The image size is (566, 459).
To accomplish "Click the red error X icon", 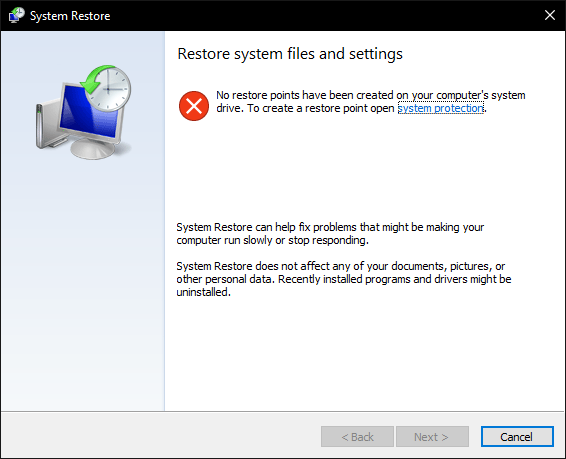I will 194,106.
